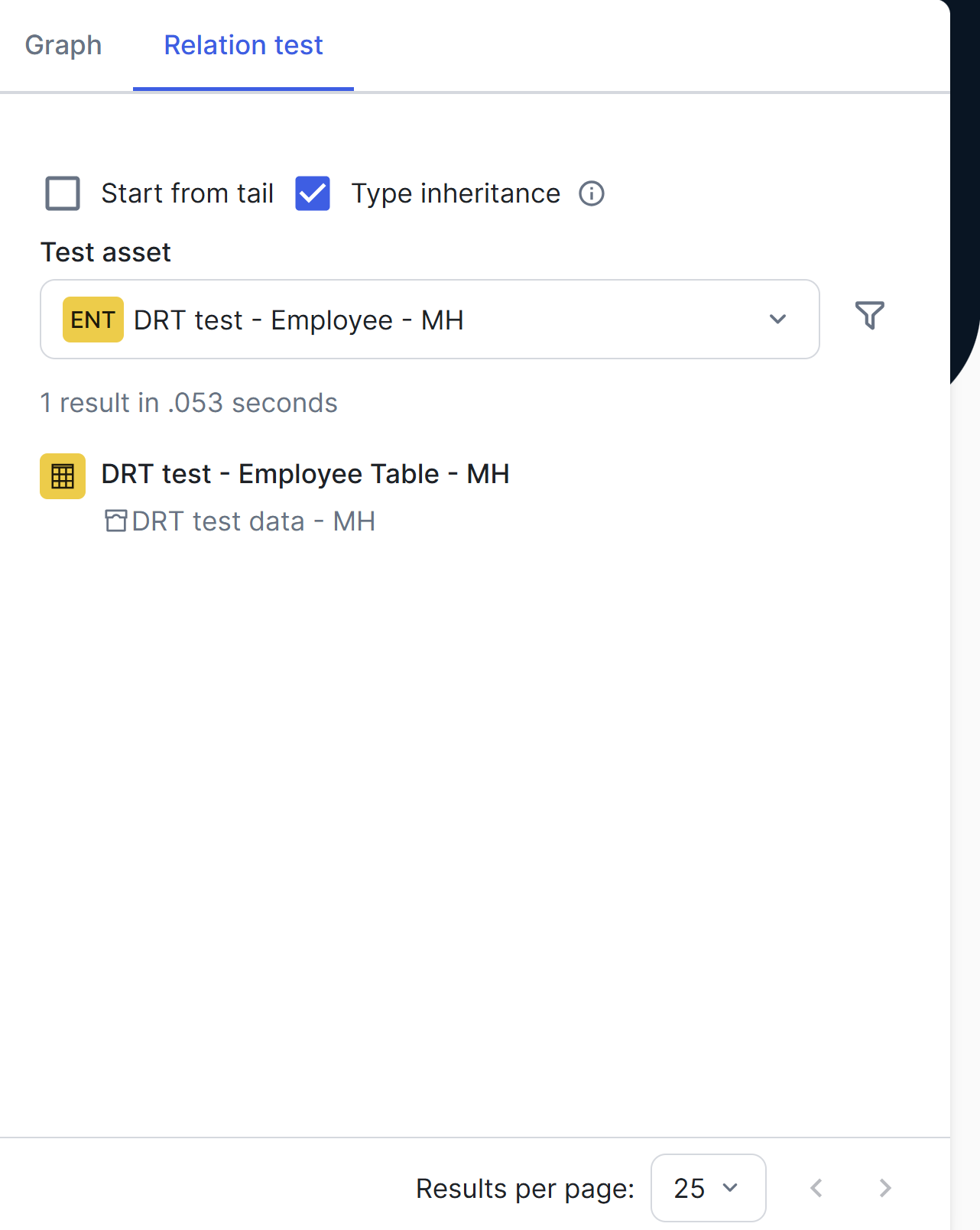Go to the next results page
Image resolution: width=980 pixels, height=1230 pixels.
tap(885, 1188)
